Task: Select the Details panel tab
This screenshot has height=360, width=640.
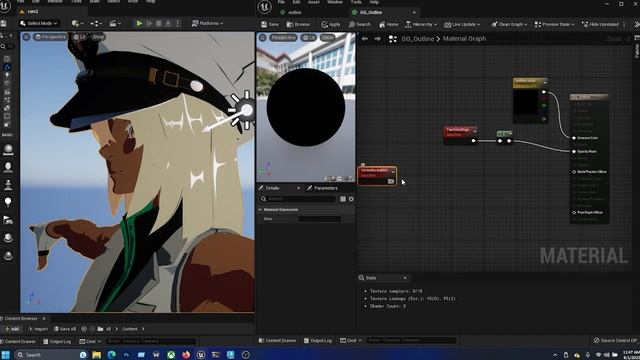Action: click(x=272, y=188)
